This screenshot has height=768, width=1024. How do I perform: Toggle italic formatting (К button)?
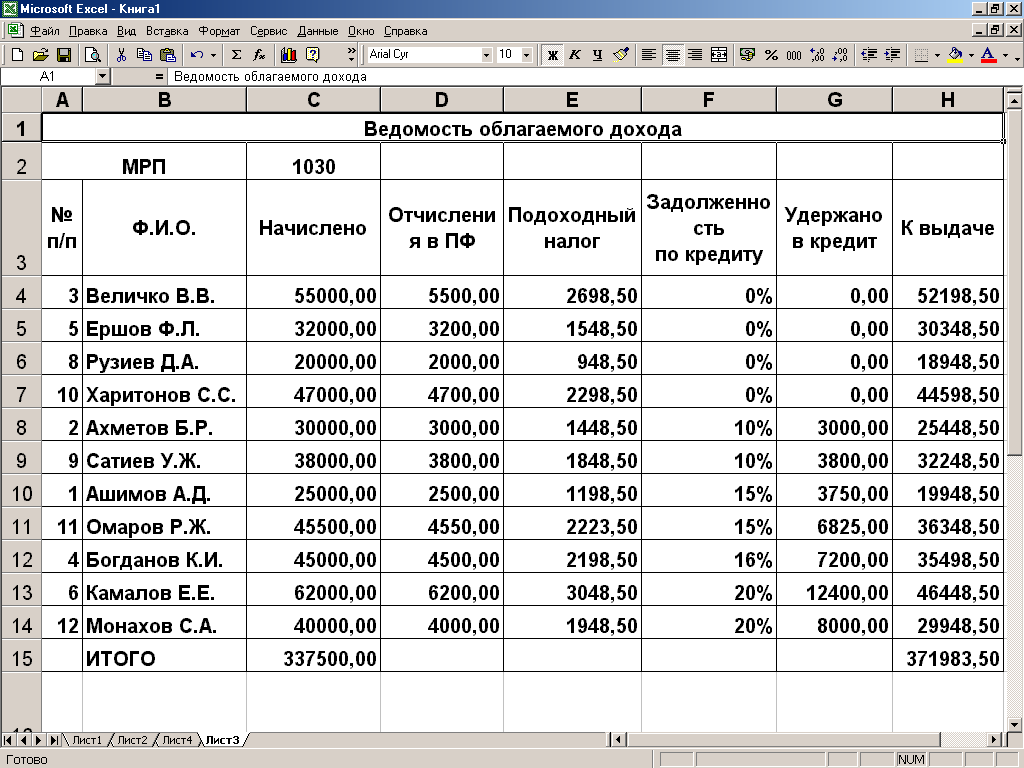pyautogui.click(x=575, y=55)
